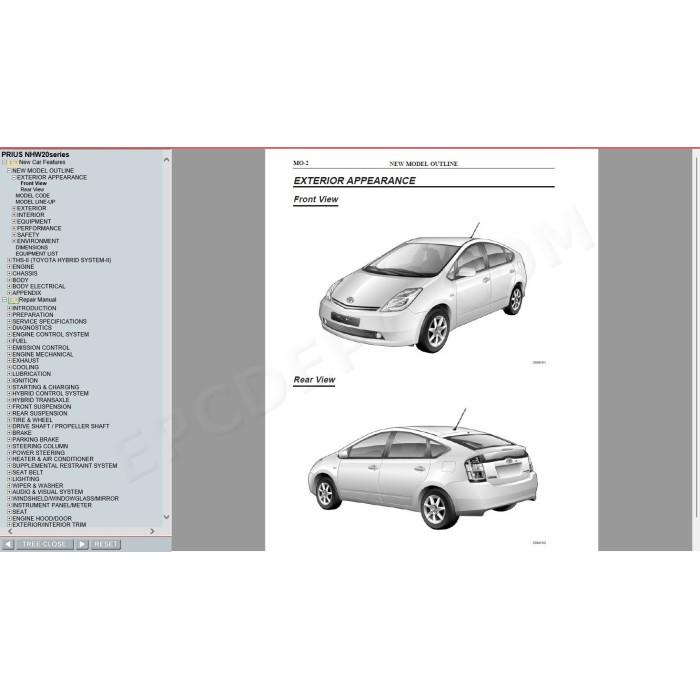
Task: Open DIMENSIONS tree entry
Action: point(32,247)
